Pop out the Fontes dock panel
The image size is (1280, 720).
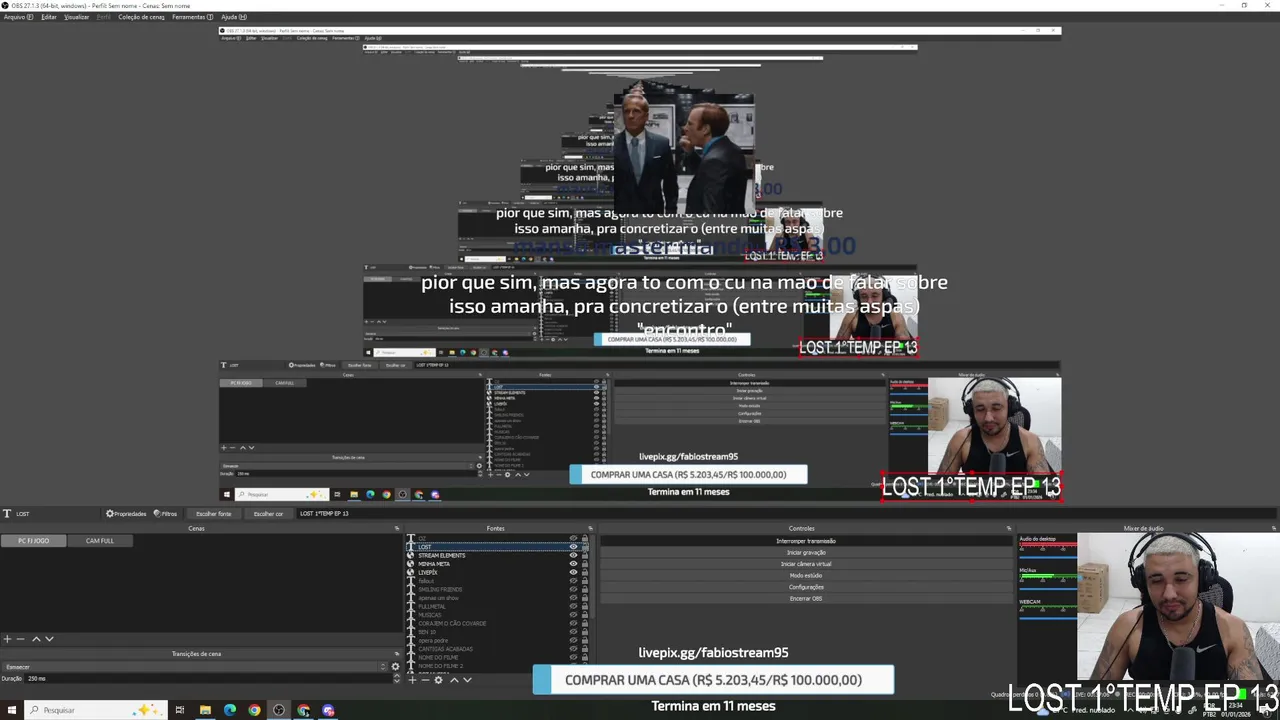590,528
